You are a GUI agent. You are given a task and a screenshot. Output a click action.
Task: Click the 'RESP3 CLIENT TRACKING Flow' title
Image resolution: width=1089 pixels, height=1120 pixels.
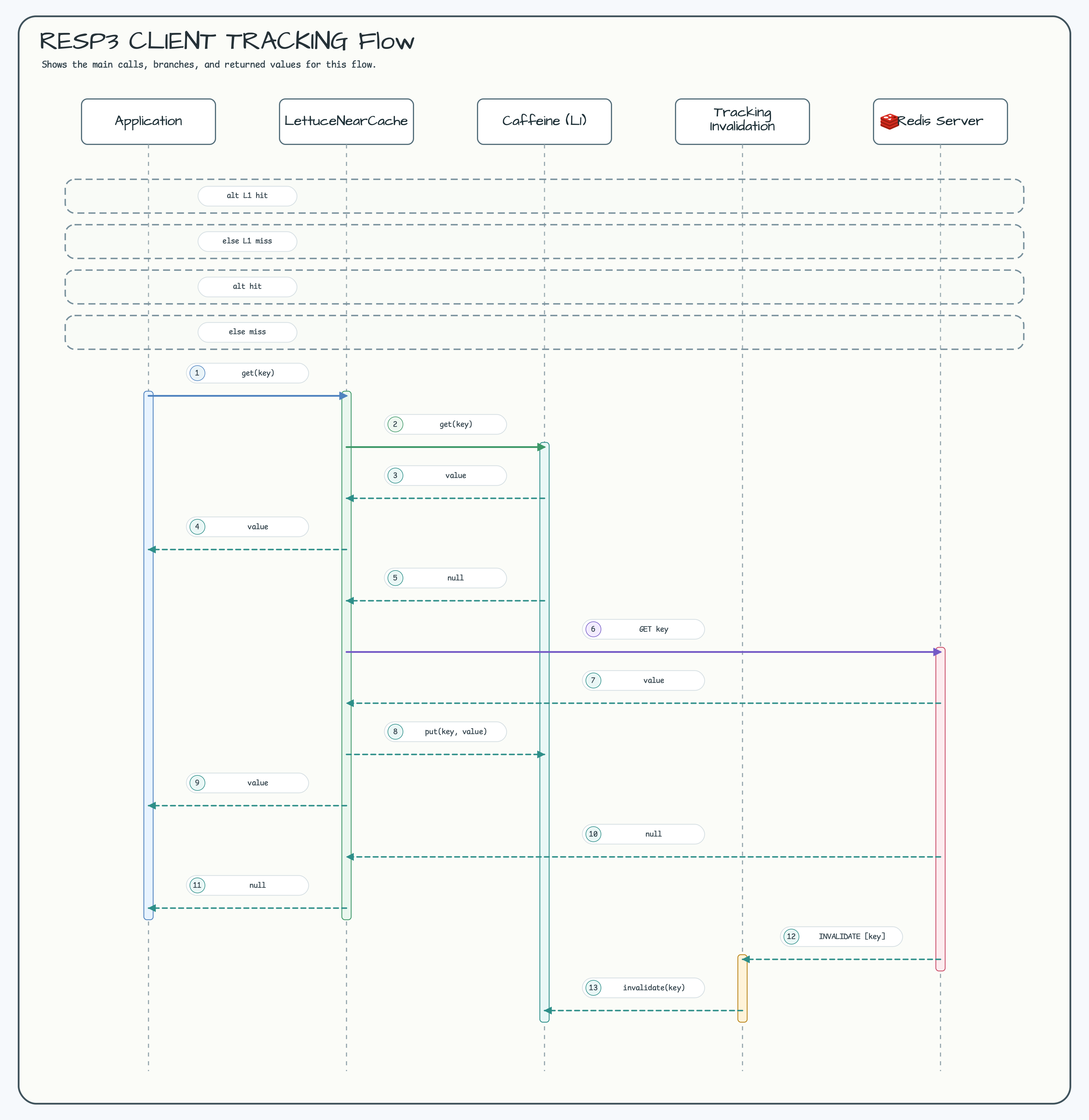227,41
